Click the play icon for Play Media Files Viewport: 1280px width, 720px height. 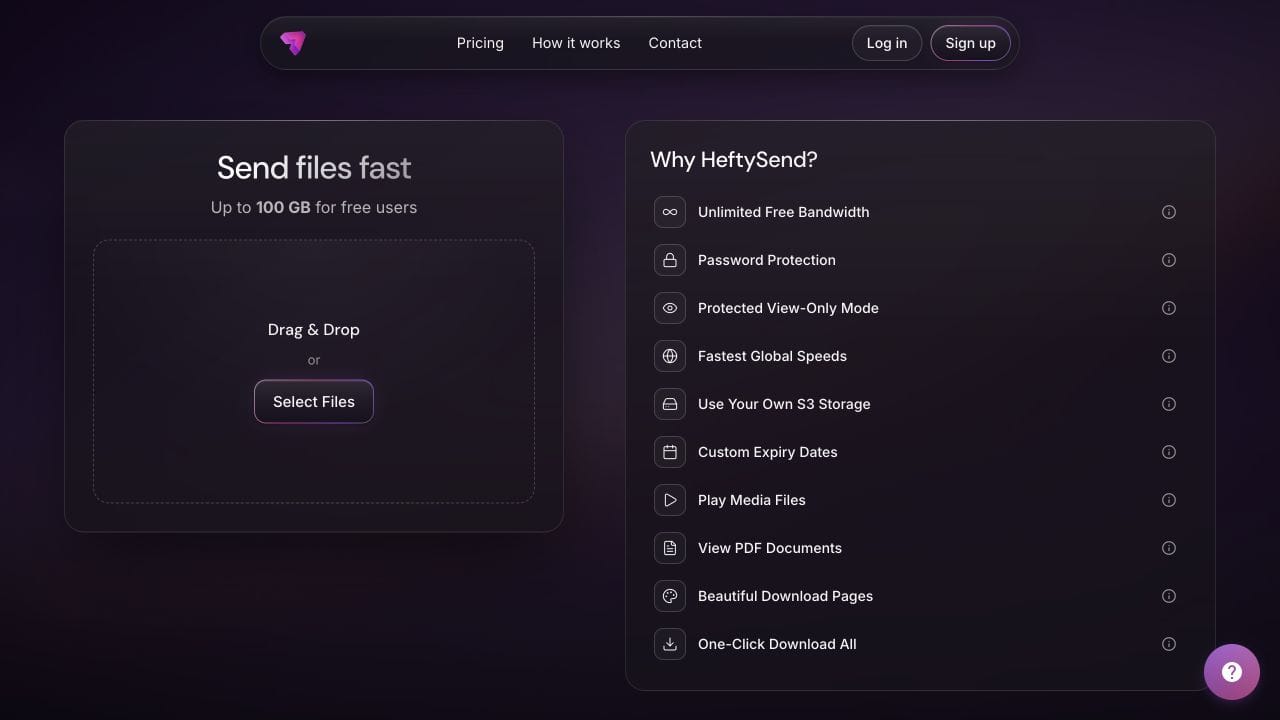[x=670, y=500]
